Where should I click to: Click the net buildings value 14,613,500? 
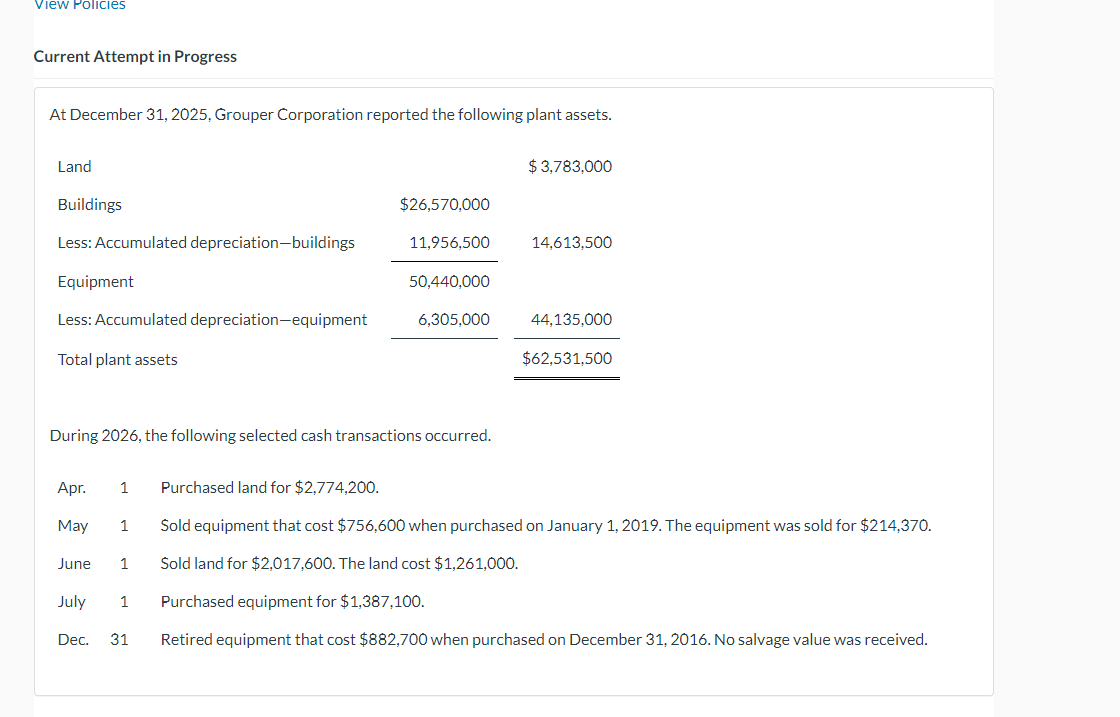[x=572, y=242]
